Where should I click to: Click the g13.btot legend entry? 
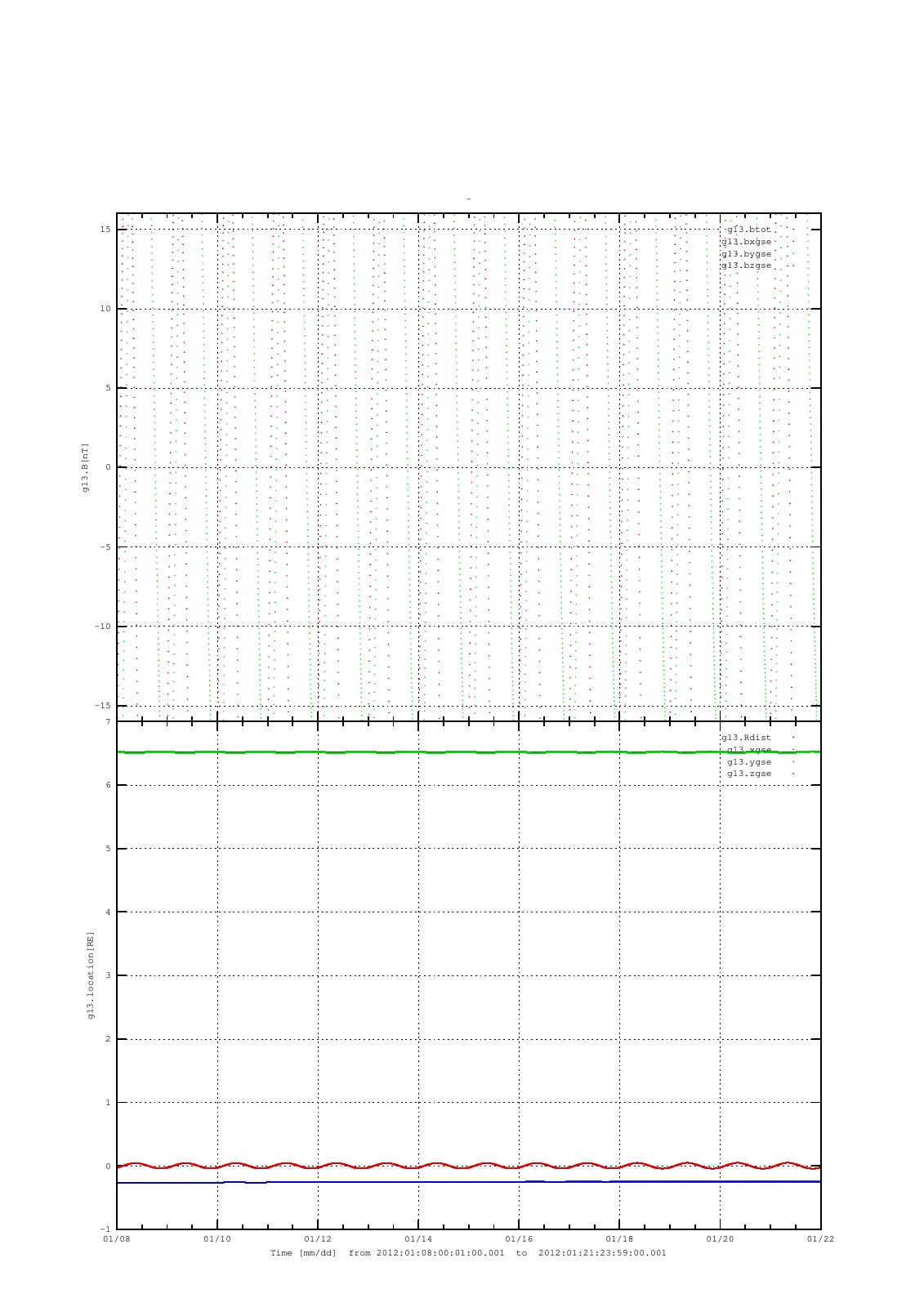coord(748,230)
